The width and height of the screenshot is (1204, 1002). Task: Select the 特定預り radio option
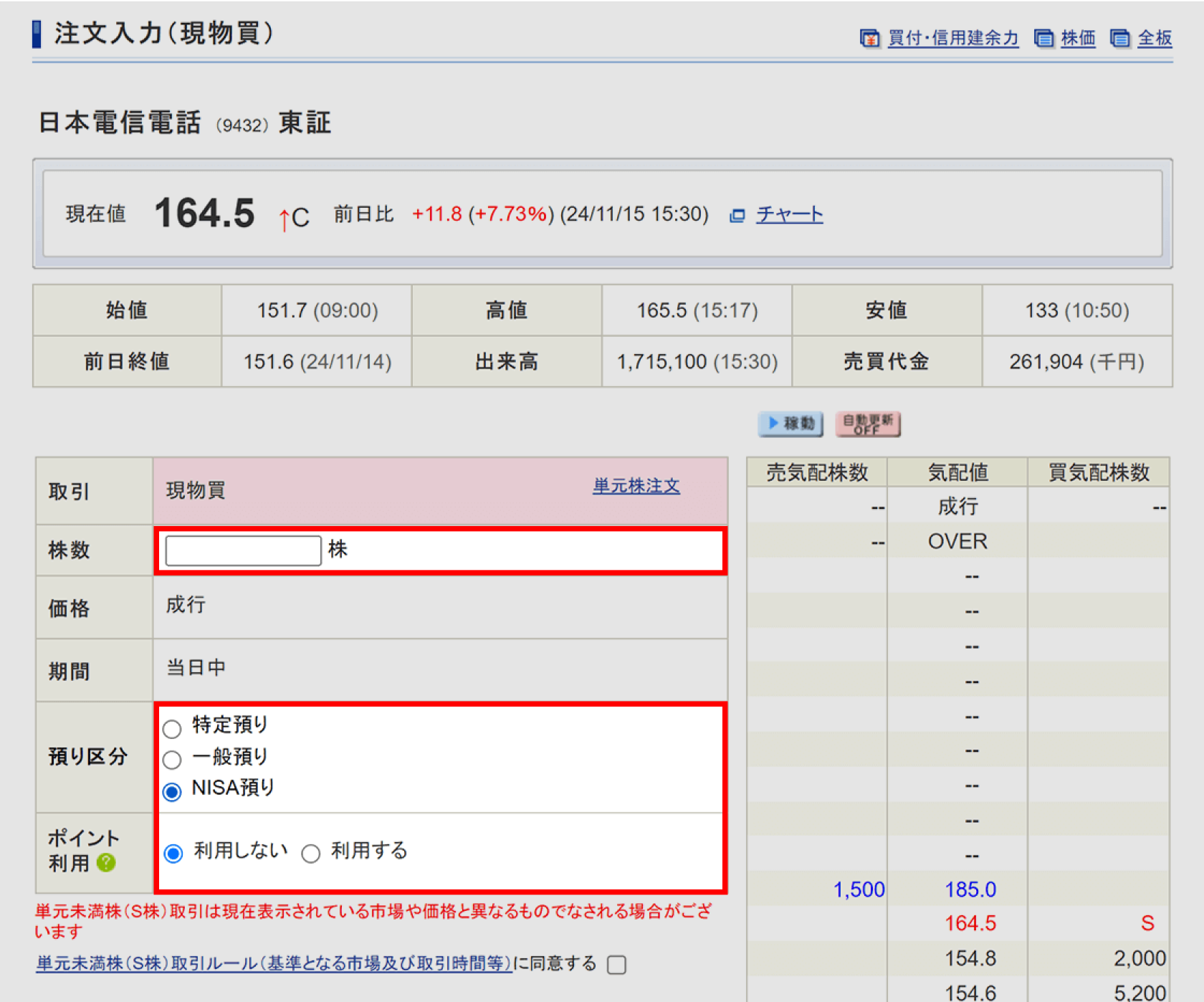pyautogui.click(x=172, y=729)
